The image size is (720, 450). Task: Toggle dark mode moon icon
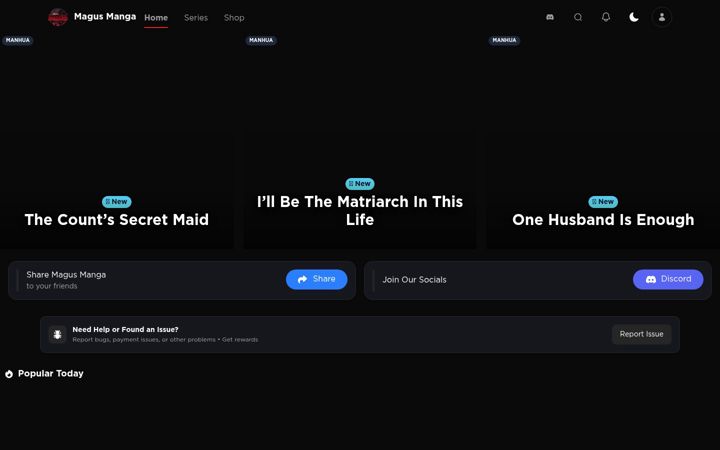[634, 17]
